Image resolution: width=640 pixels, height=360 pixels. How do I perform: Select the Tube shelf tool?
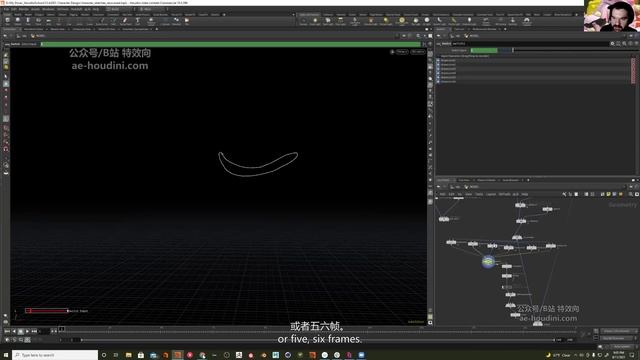tap(28, 21)
